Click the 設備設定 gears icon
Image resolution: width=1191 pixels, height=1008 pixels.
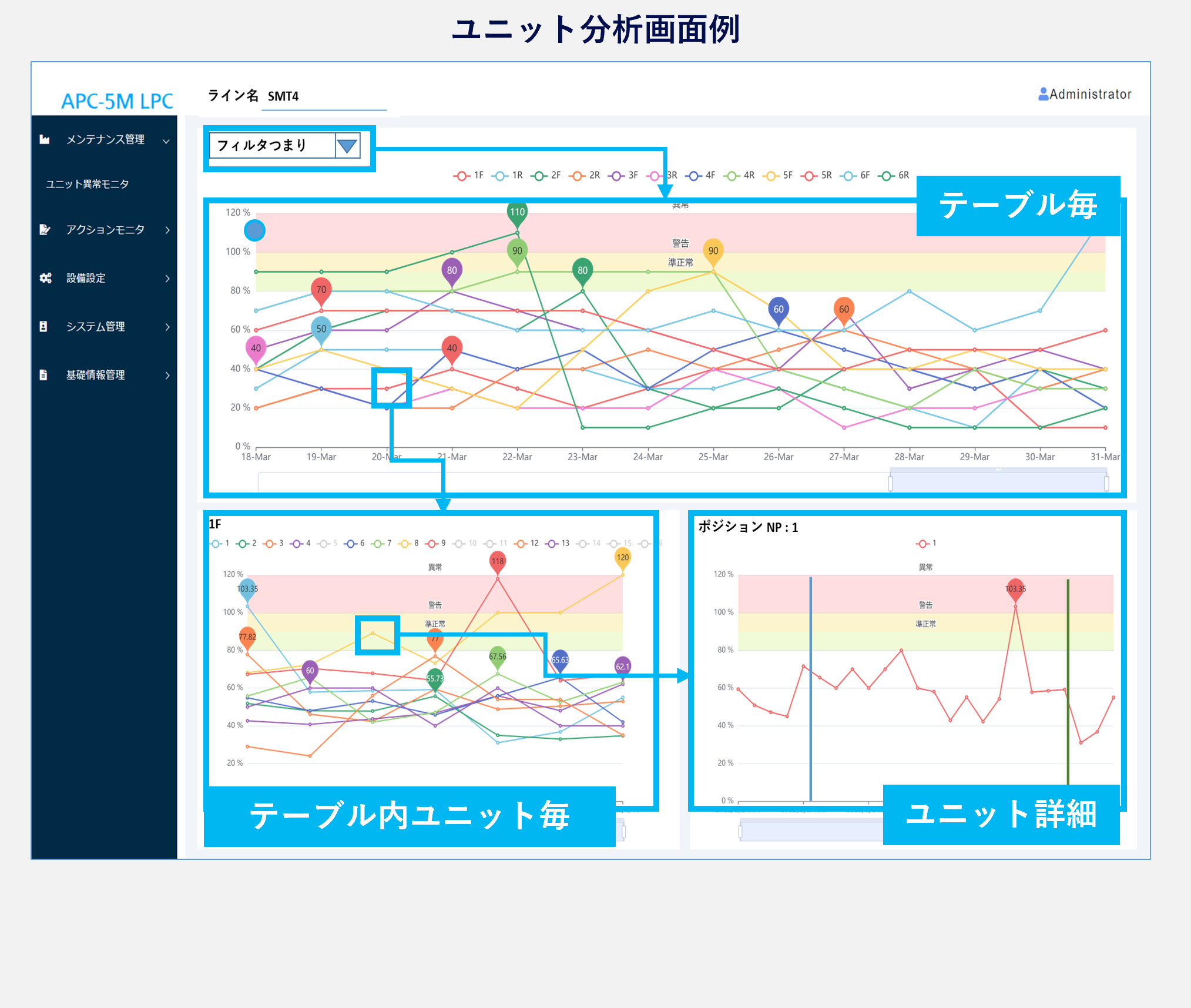point(45,278)
